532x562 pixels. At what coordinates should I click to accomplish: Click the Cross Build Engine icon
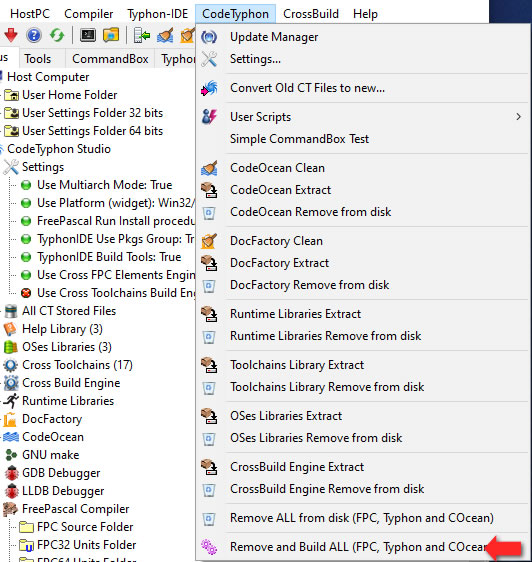pos(11,383)
